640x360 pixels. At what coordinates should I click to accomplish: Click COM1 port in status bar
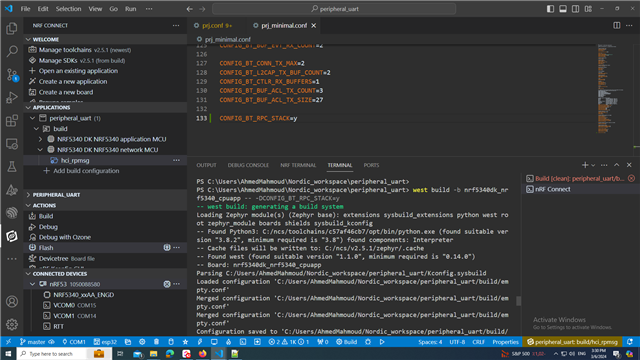click(x=74, y=342)
